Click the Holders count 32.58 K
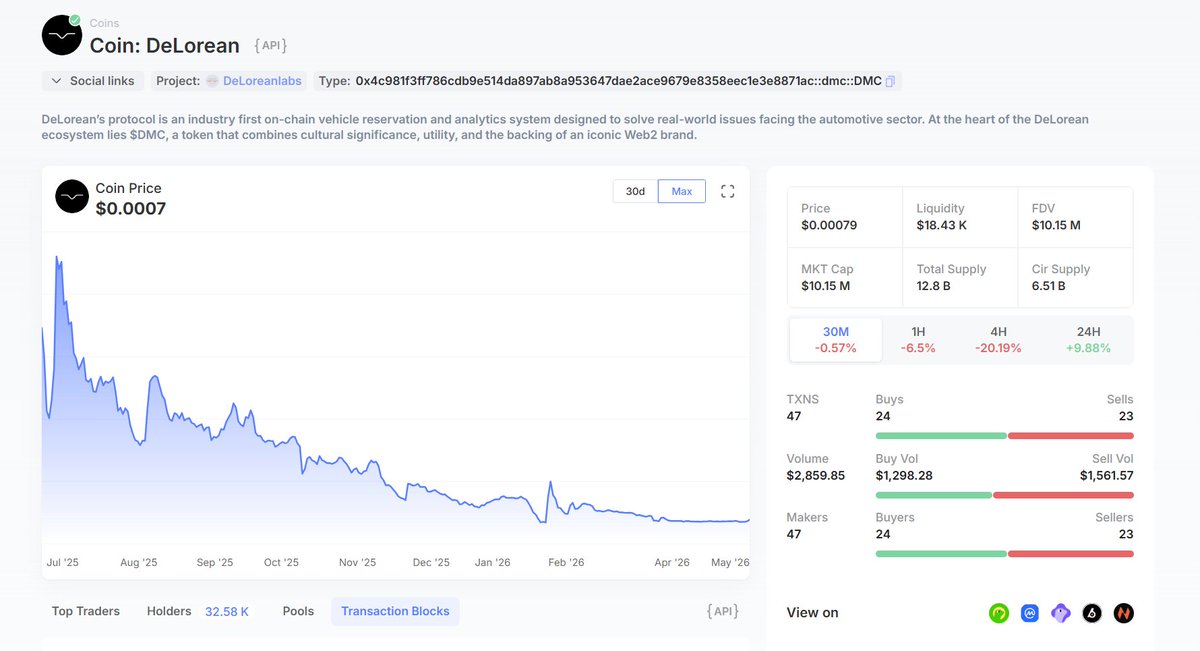The height and width of the screenshot is (651, 1200). click(x=227, y=611)
